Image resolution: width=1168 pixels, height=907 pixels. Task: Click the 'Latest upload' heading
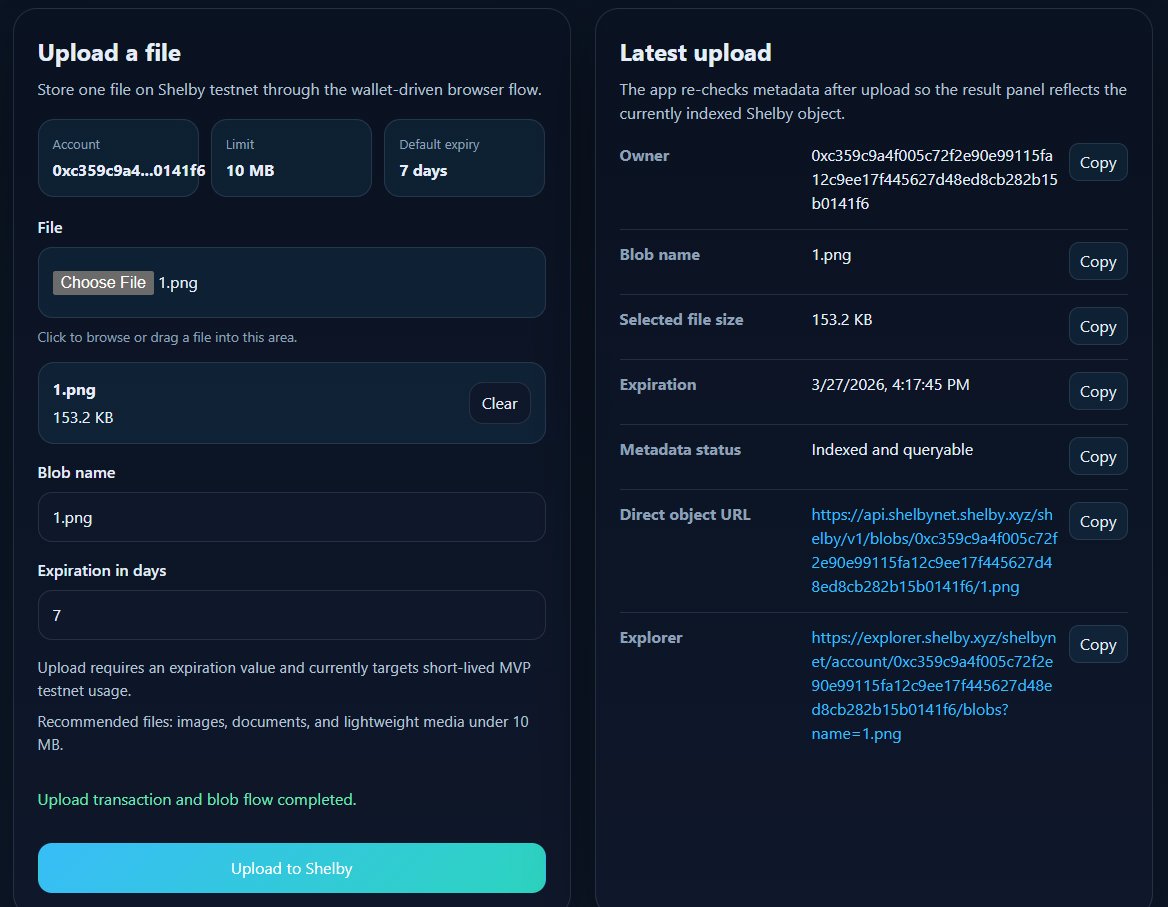tap(695, 53)
